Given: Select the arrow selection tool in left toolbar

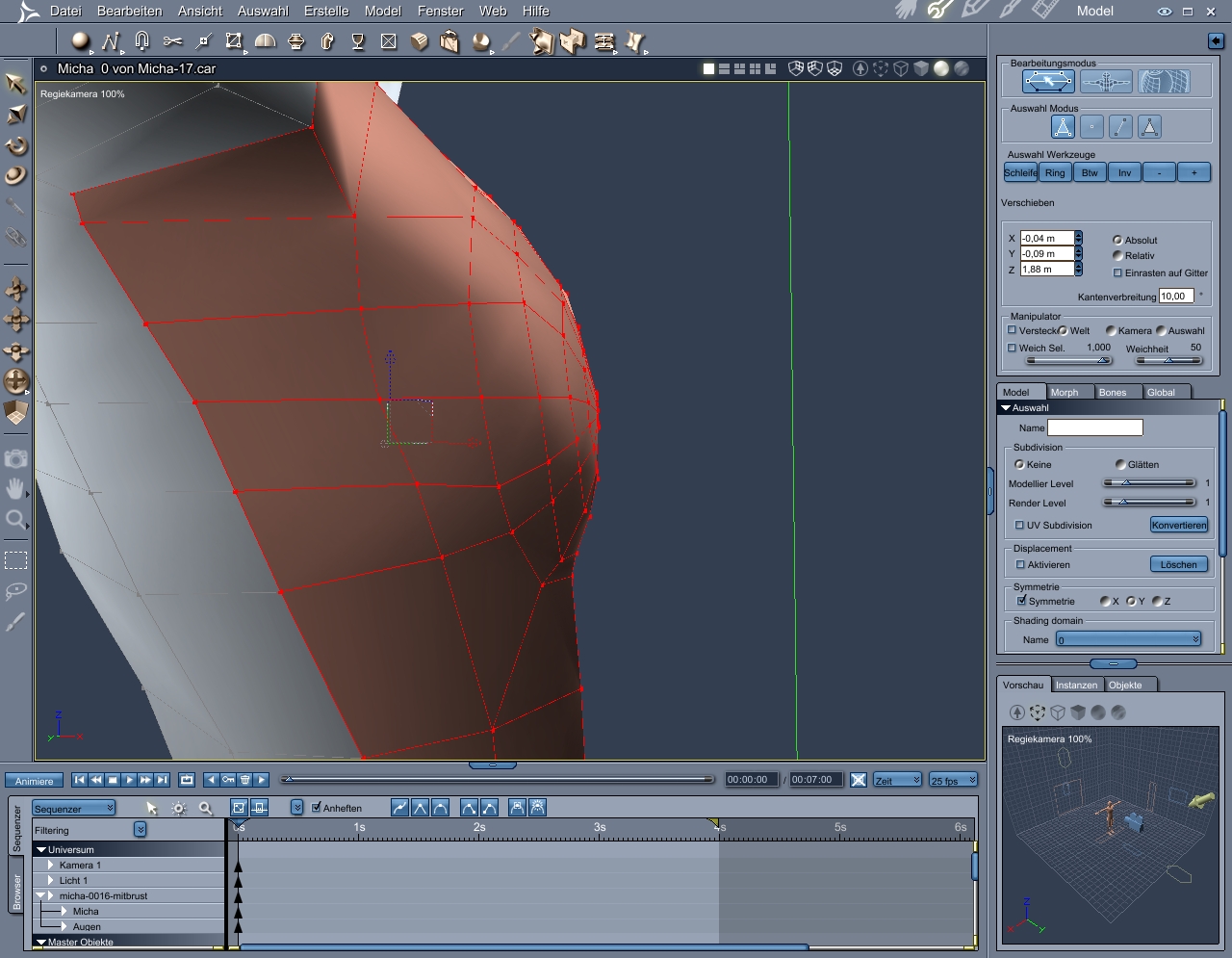Looking at the screenshot, I should click(15, 84).
